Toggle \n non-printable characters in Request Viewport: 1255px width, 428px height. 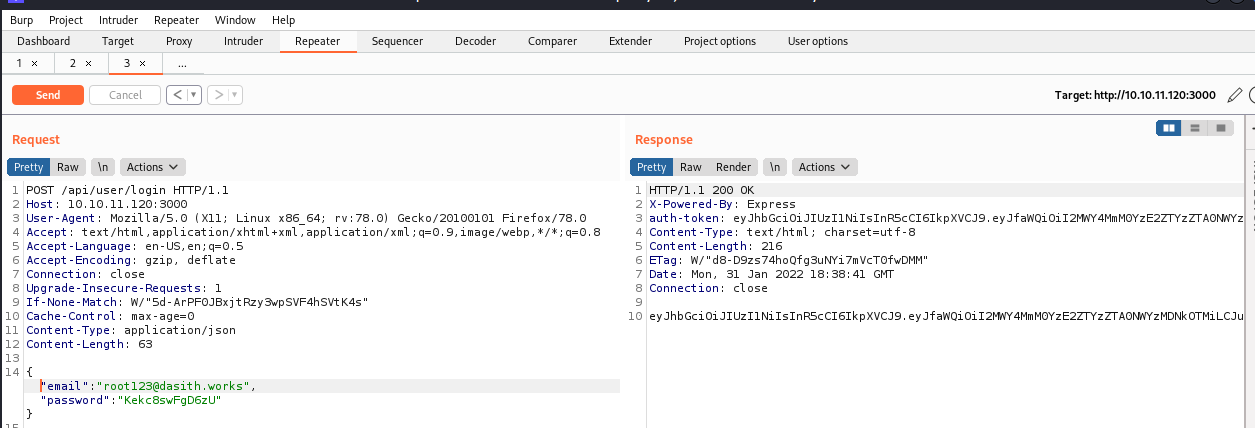[x=102, y=167]
